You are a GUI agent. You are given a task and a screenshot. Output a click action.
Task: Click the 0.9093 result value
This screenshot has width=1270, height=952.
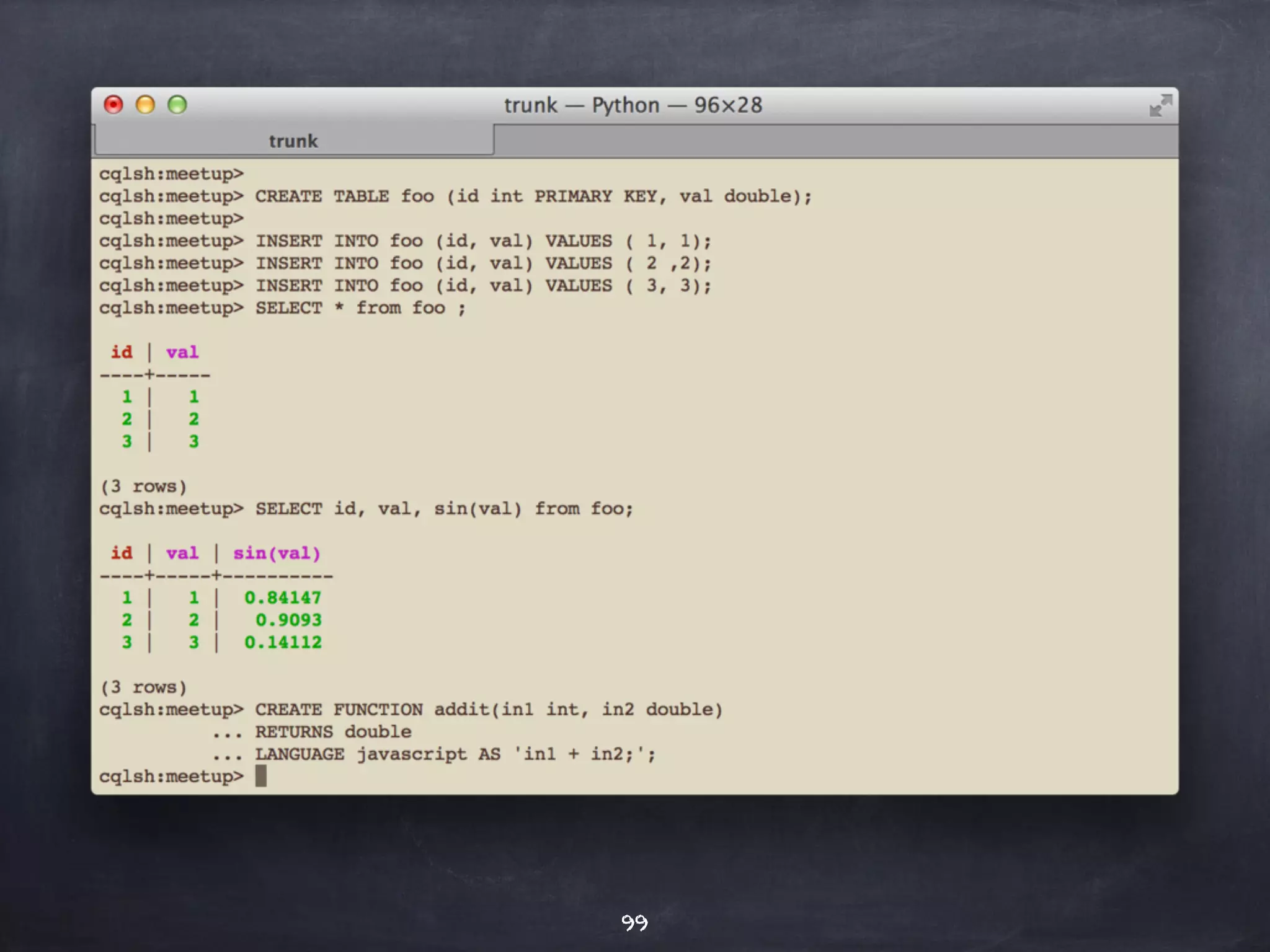pos(288,620)
